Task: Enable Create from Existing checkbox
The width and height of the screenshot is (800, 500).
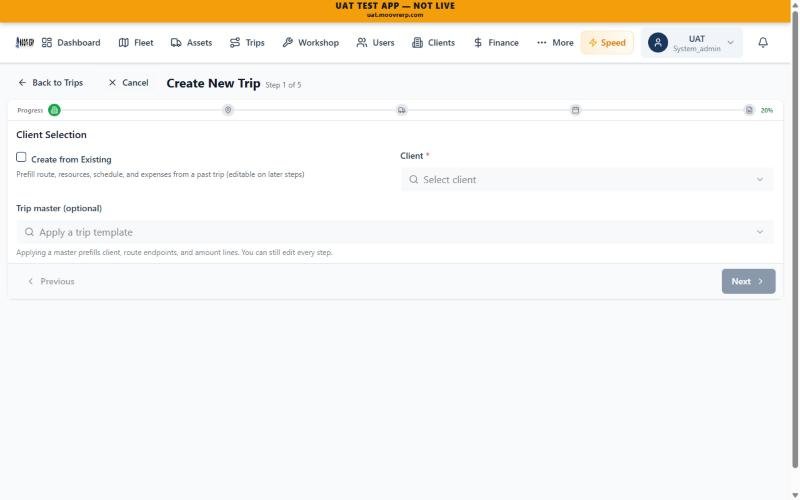Action: (x=21, y=157)
